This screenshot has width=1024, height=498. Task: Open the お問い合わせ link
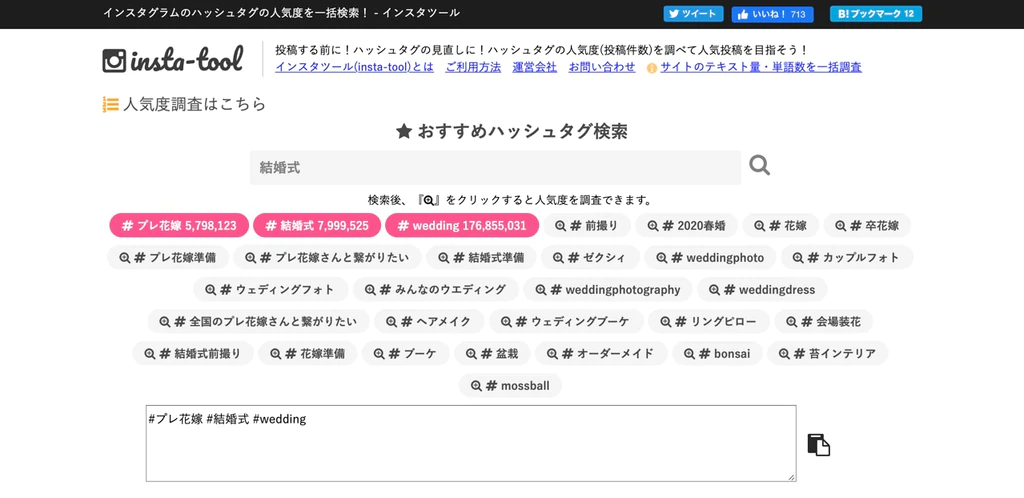pos(601,67)
